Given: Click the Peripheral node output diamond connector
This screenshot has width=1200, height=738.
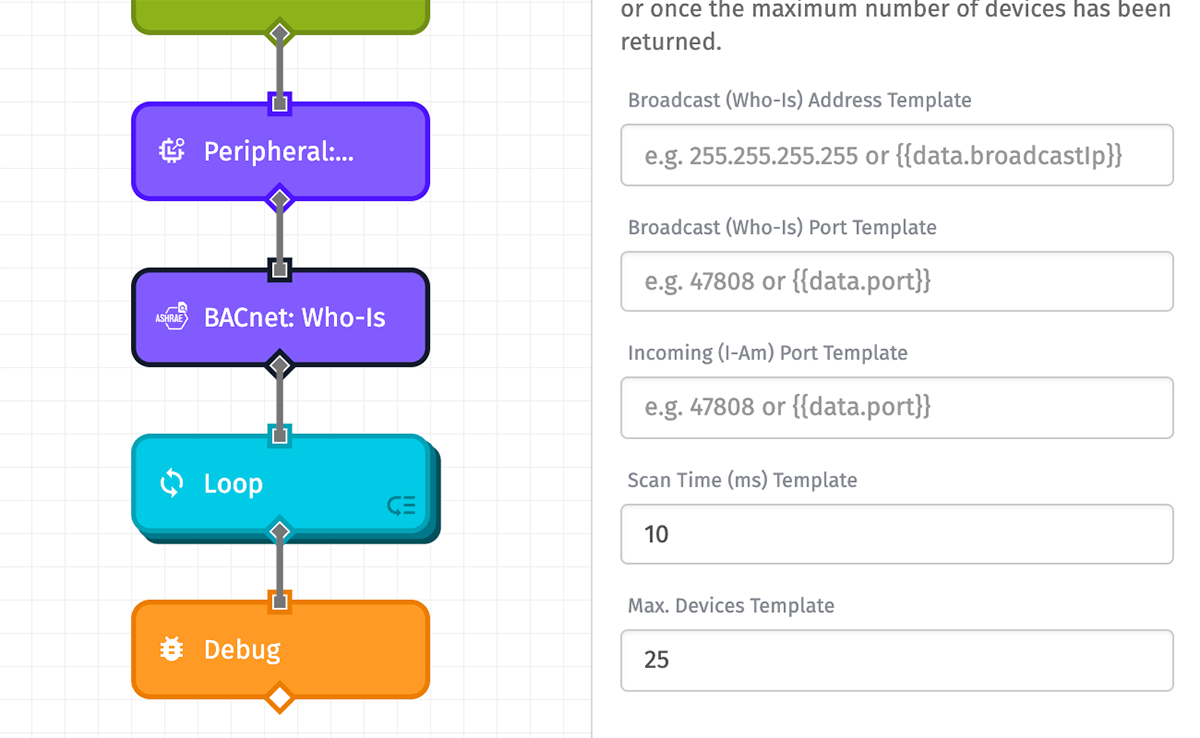Looking at the screenshot, I should click(280, 198).
